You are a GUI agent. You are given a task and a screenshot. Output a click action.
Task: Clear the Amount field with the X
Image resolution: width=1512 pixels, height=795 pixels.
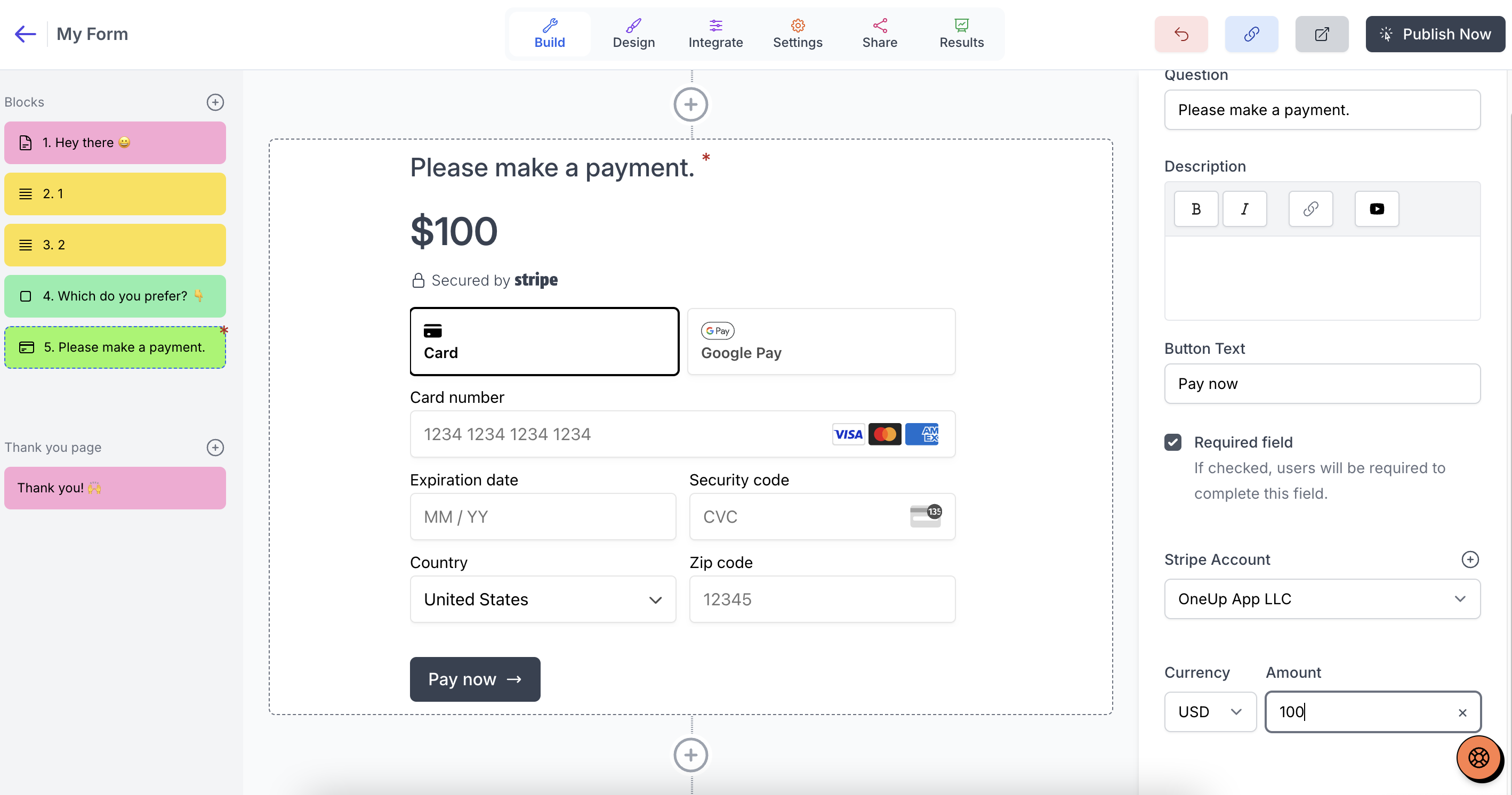coord(1462,713)
